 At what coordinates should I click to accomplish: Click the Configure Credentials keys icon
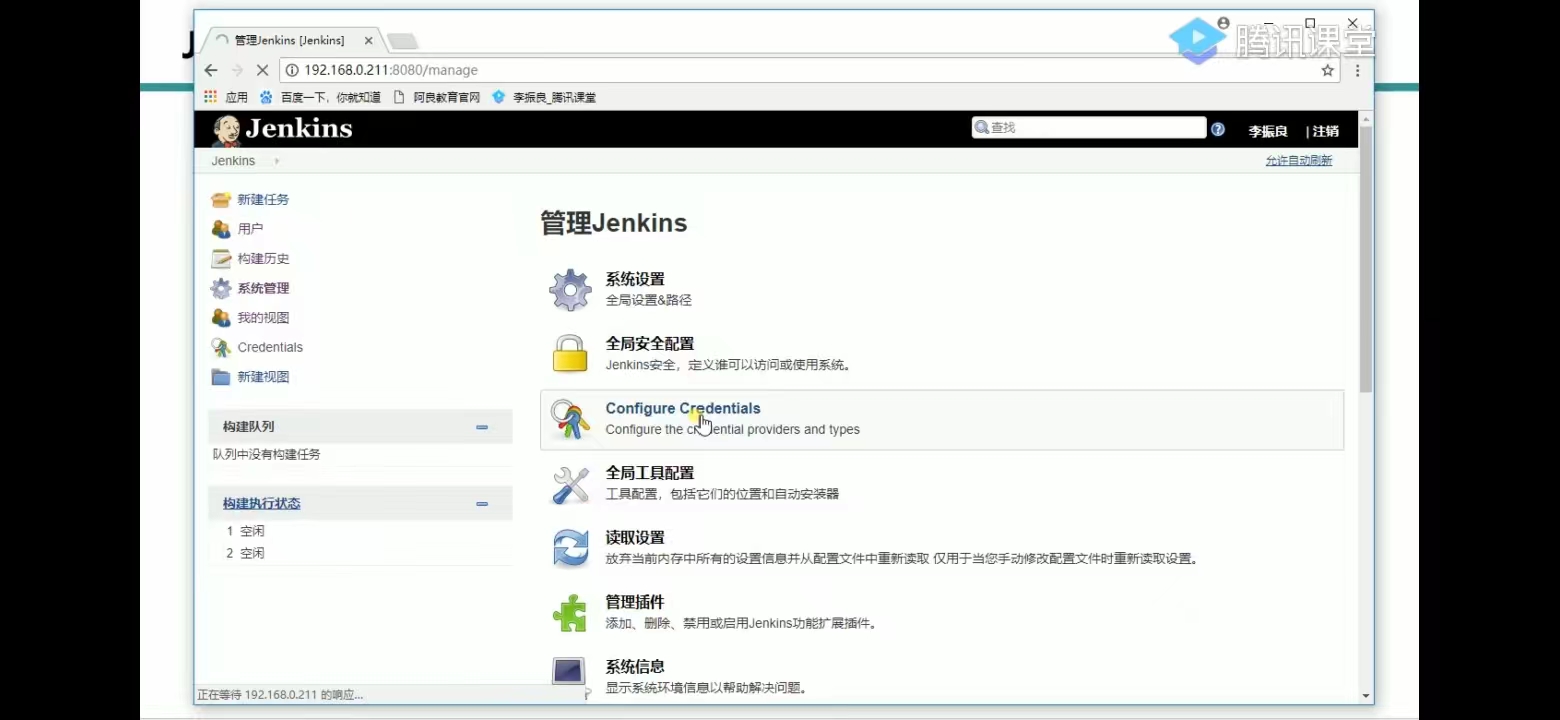570,419
